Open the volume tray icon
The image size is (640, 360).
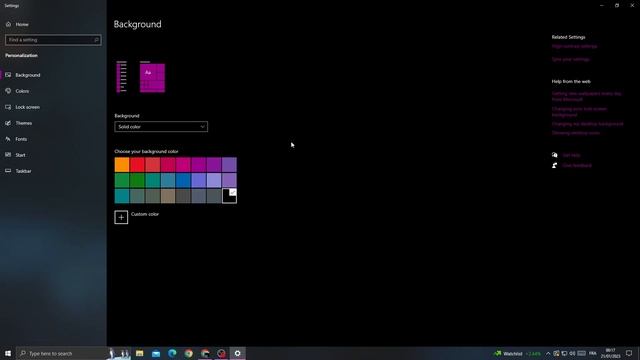tap(572, 353)
